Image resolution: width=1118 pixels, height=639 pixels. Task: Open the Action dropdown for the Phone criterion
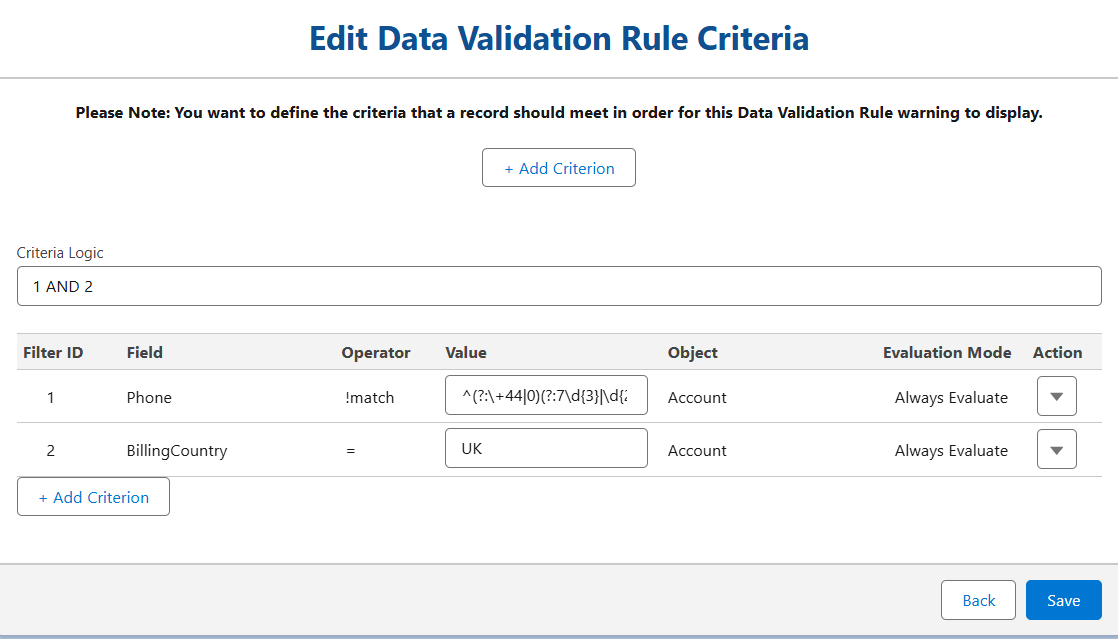[x=1056, y=396]
